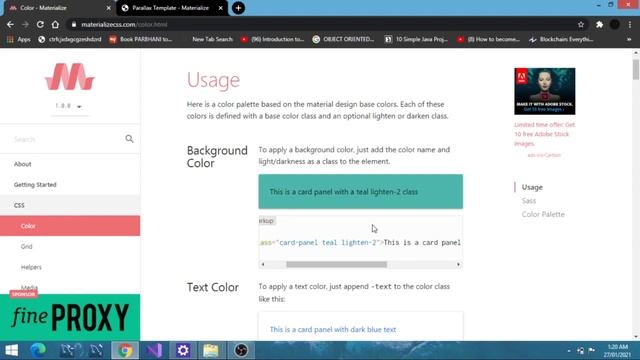
Task: Jump to Usage in table of contents
Action: tap(532, 187)
